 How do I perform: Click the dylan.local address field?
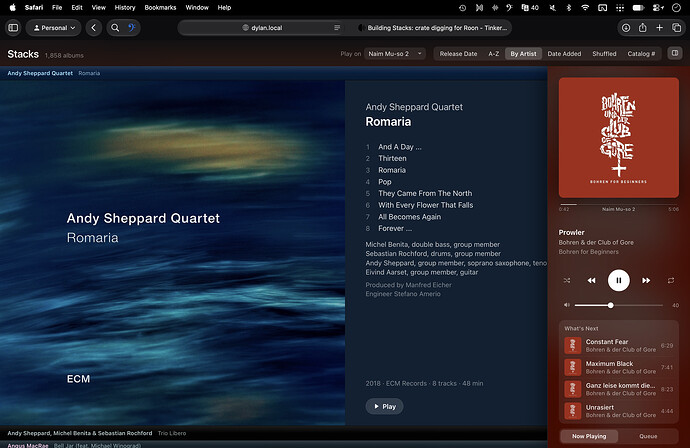[x=262, y=28]
